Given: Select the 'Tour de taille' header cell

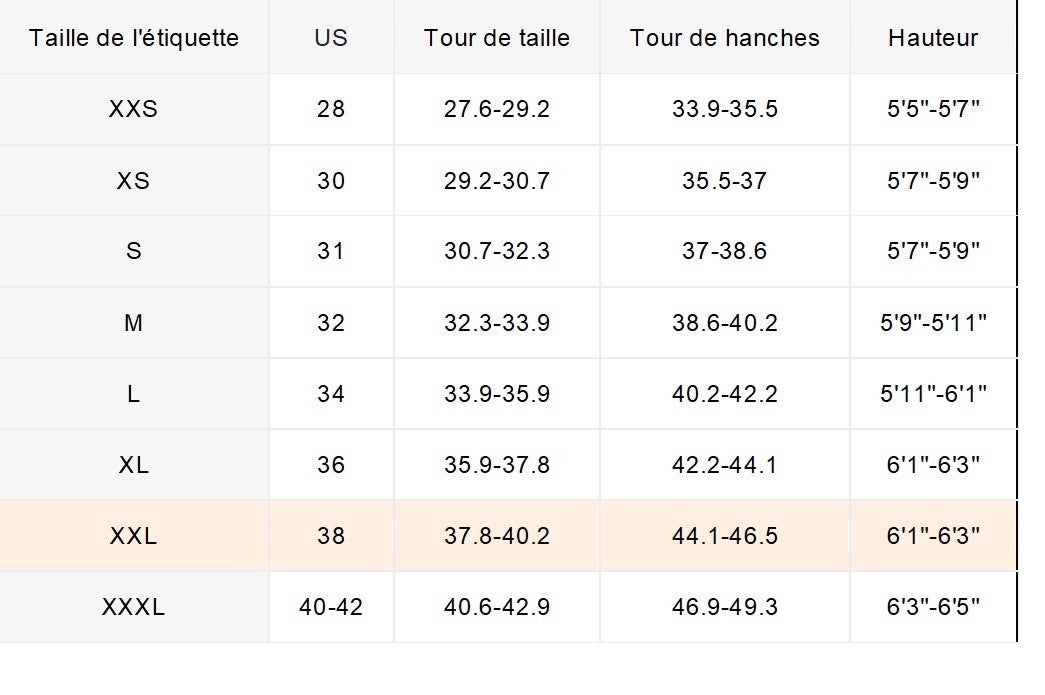Looking at the screenshot, I should point(497,38).
